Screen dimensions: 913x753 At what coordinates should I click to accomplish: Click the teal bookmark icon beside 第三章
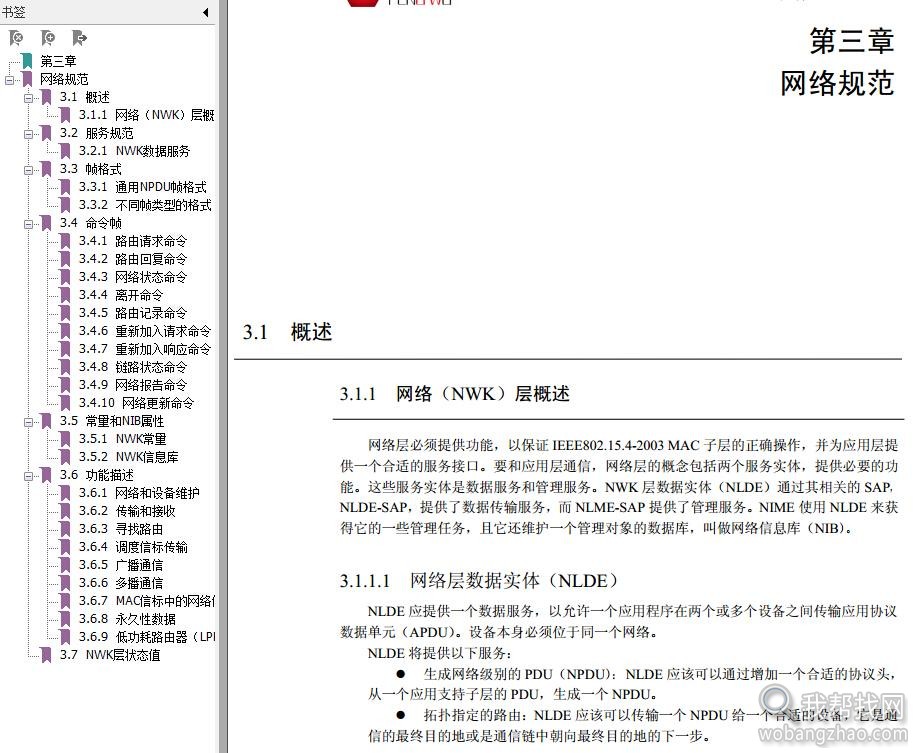click(27, 61)
